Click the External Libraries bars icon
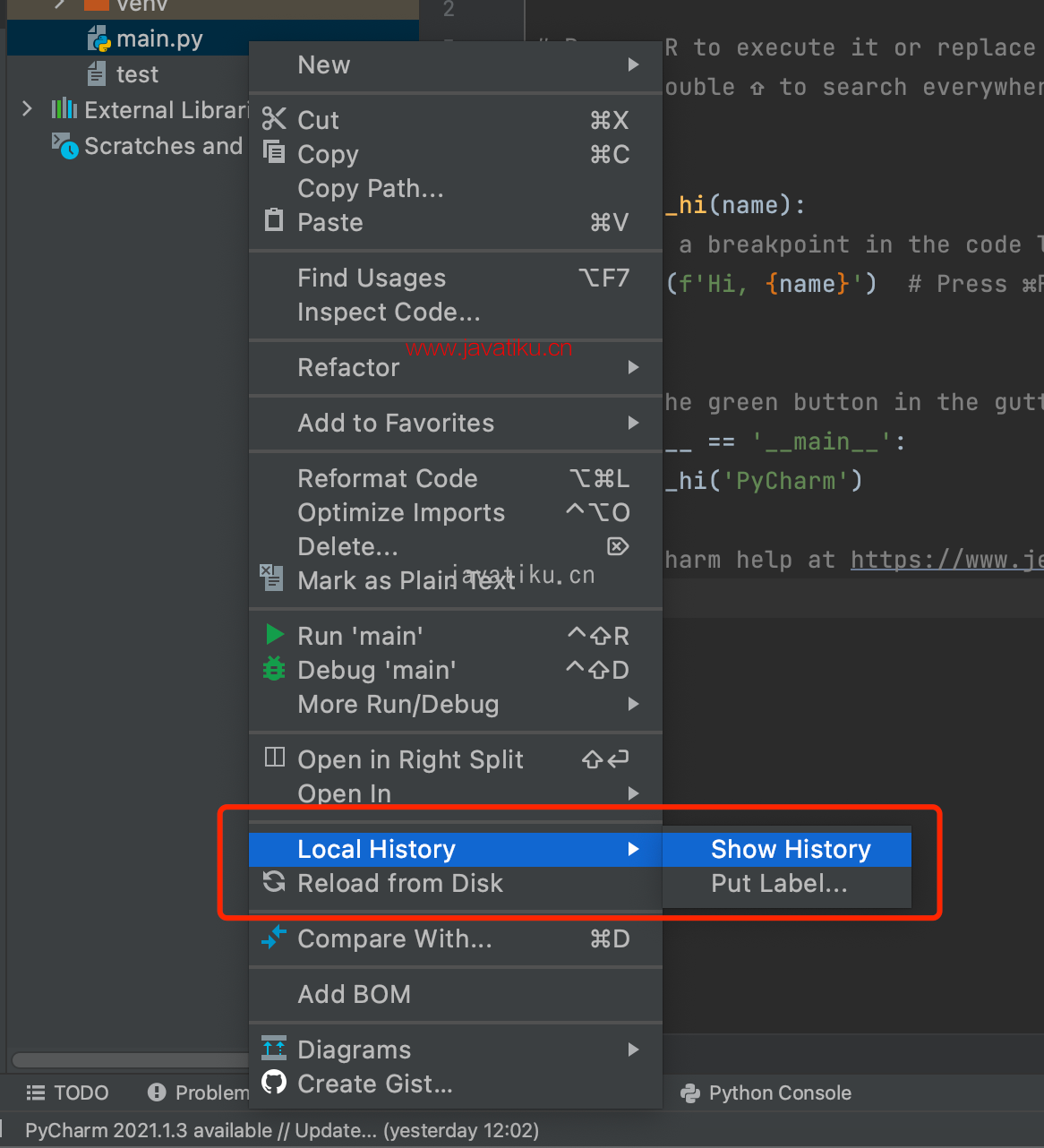Screen dimensions: 1044x1148 [x=64, y=109]
